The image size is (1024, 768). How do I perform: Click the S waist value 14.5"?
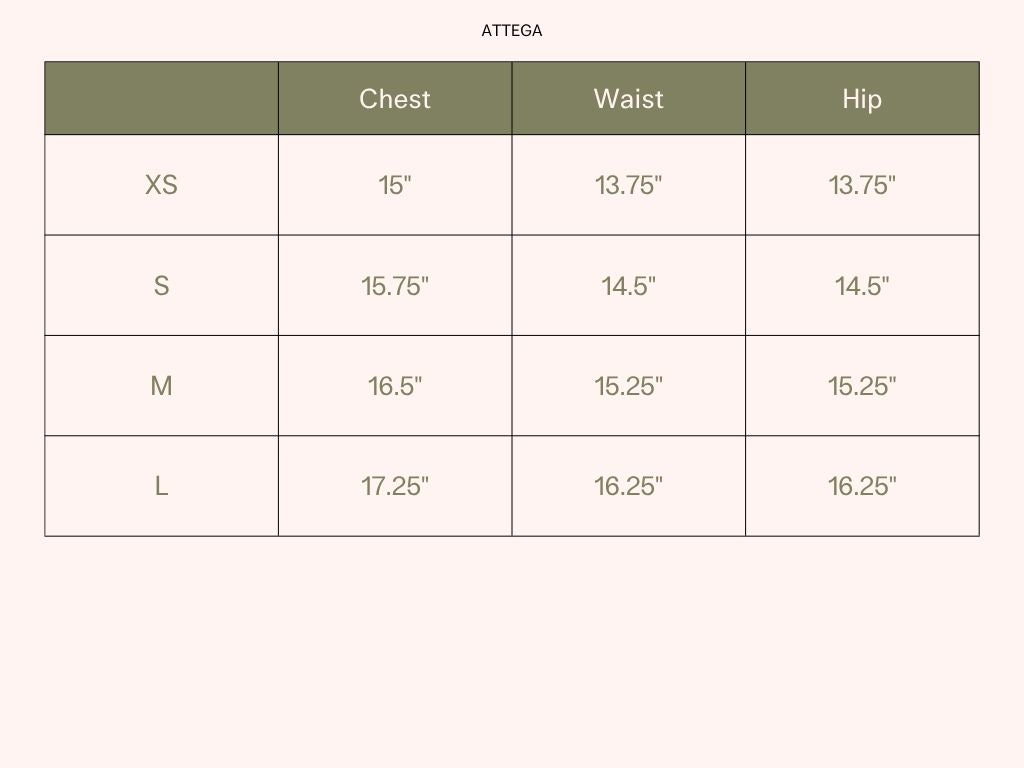628,286
